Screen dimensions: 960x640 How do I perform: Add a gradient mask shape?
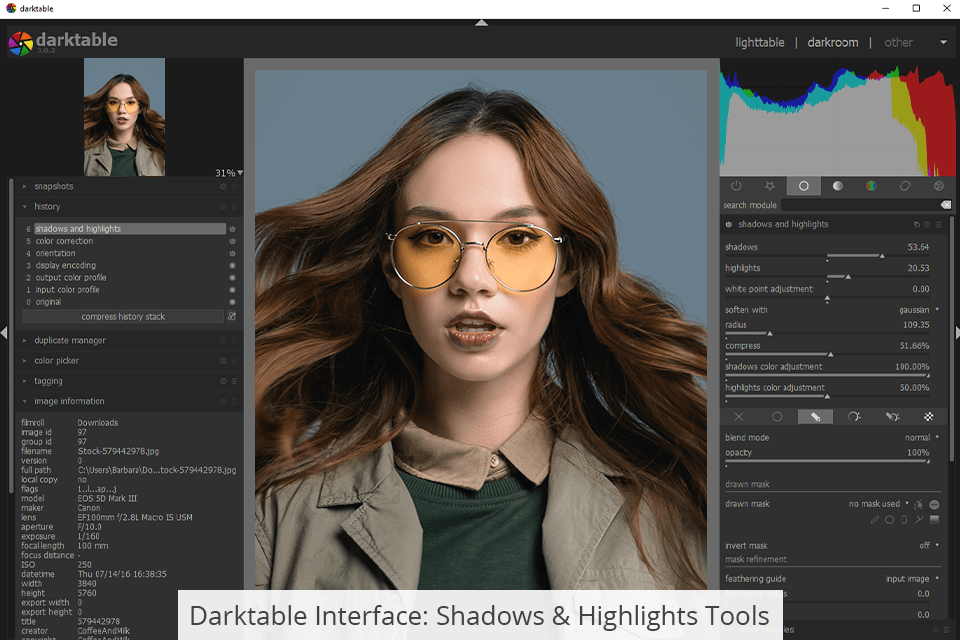[934, 520]
